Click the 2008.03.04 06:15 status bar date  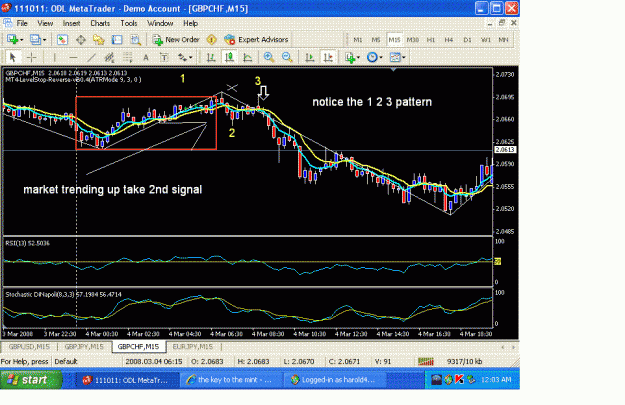[154, 362]
